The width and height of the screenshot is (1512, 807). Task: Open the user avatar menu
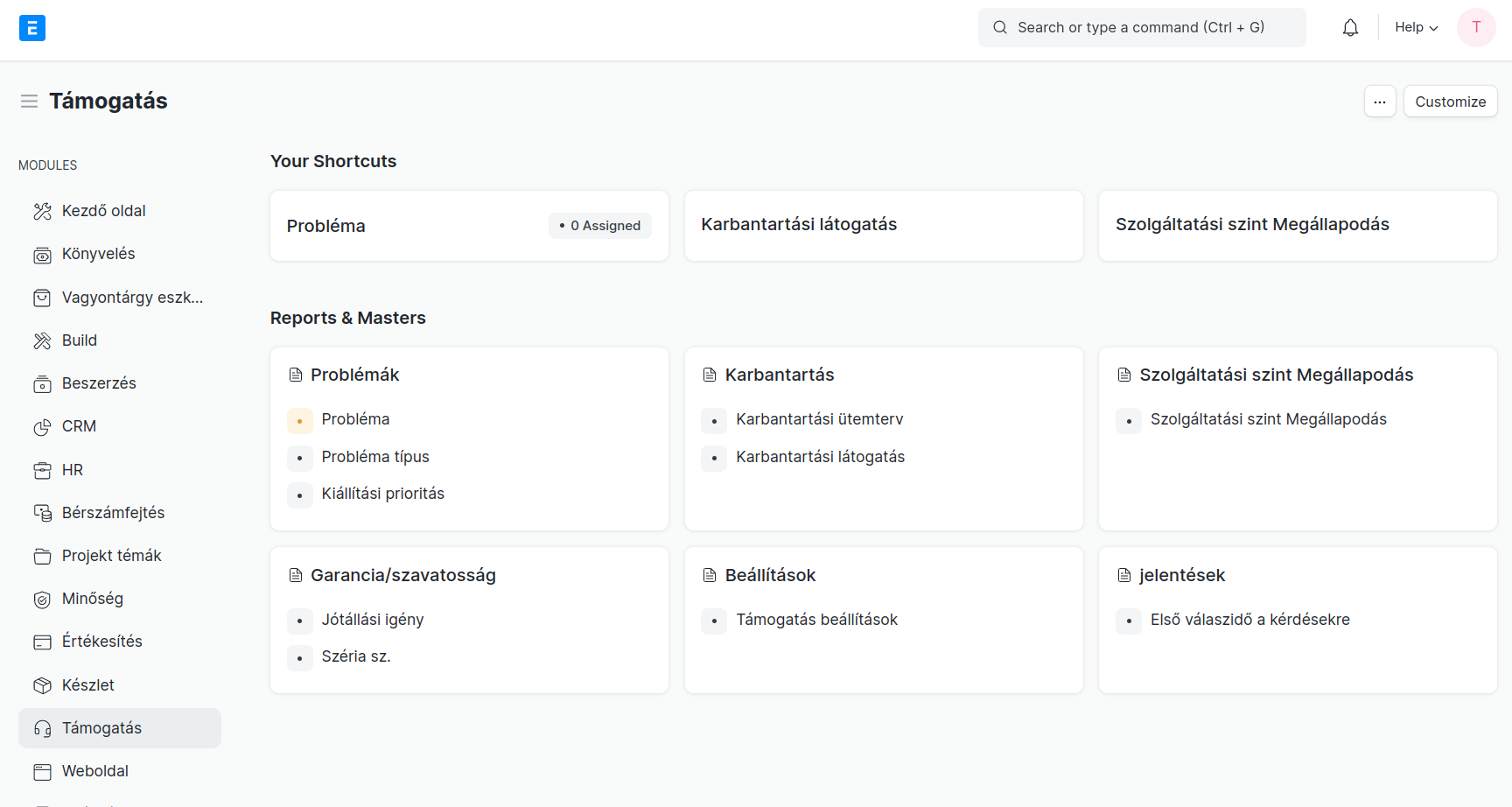[1475, 28]
